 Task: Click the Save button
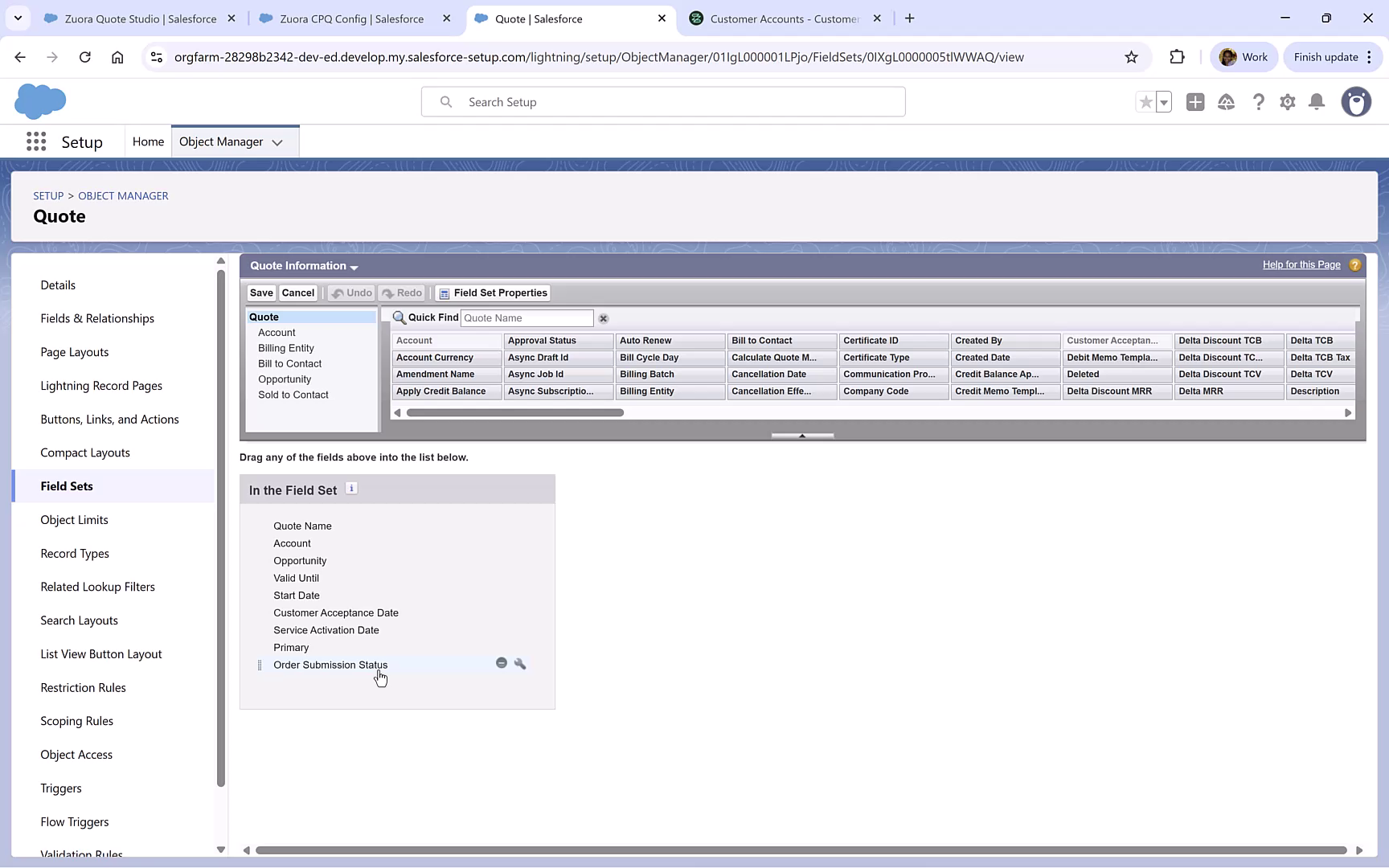(260, 293)
